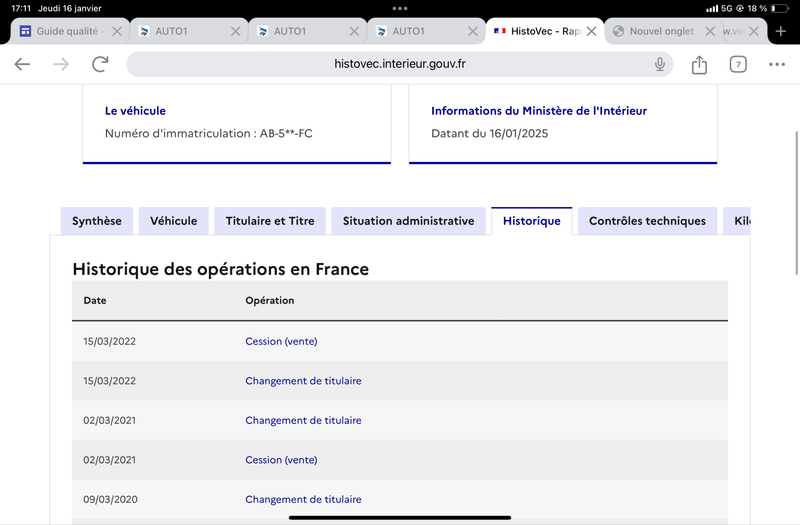Viewport: 800px width, 525px height.
Task: Click the multitasking three dots at top
Action: (400, 8)
